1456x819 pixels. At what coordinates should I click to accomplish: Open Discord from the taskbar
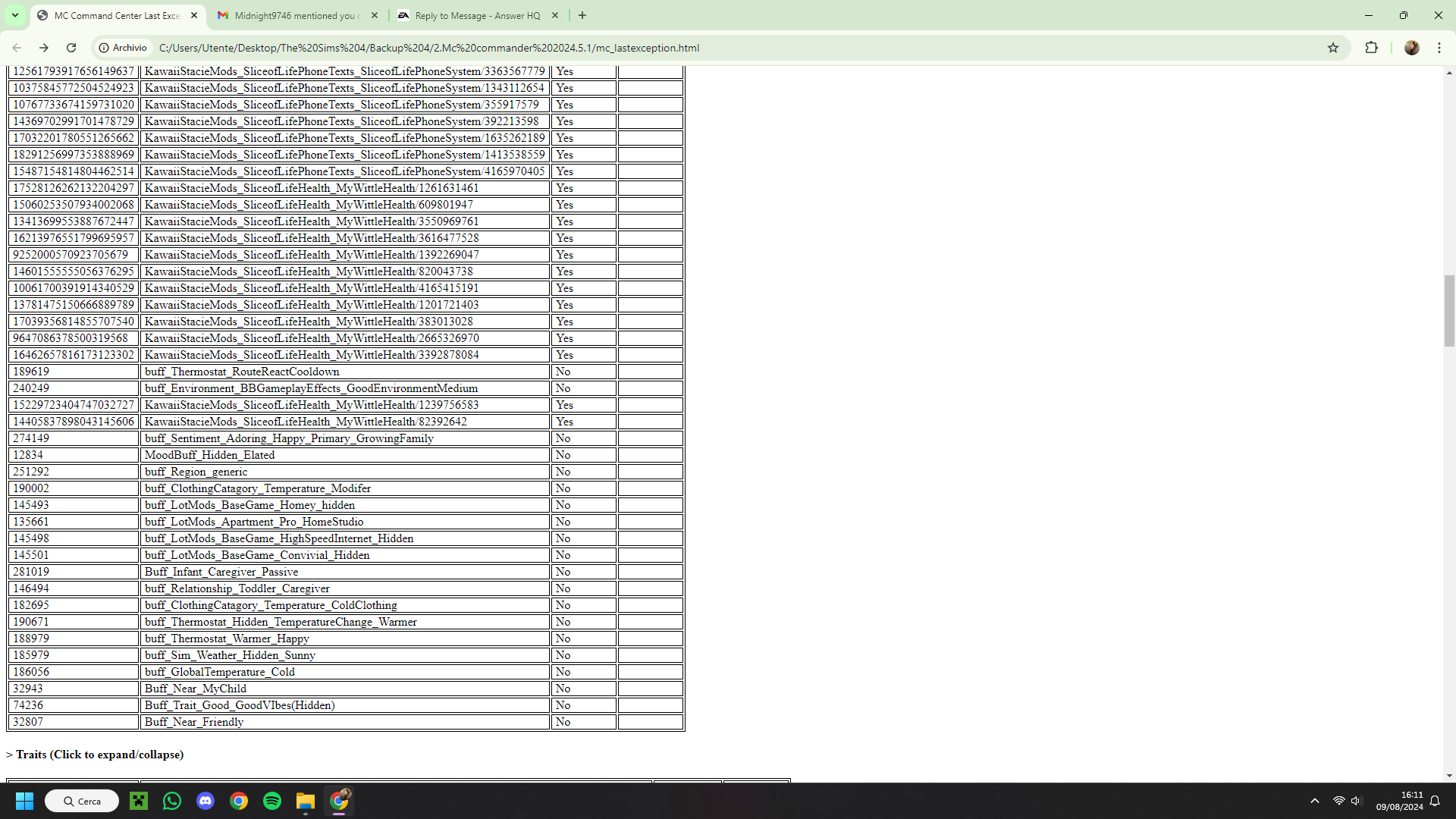[206, 801]
